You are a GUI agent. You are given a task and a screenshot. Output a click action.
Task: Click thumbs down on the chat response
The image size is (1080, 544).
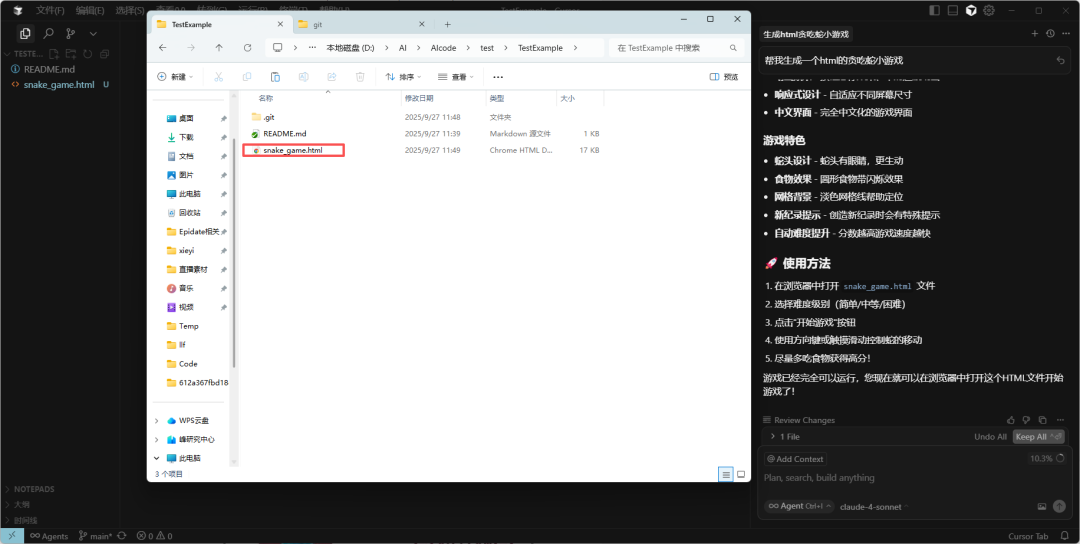[x=1025, y=420]
